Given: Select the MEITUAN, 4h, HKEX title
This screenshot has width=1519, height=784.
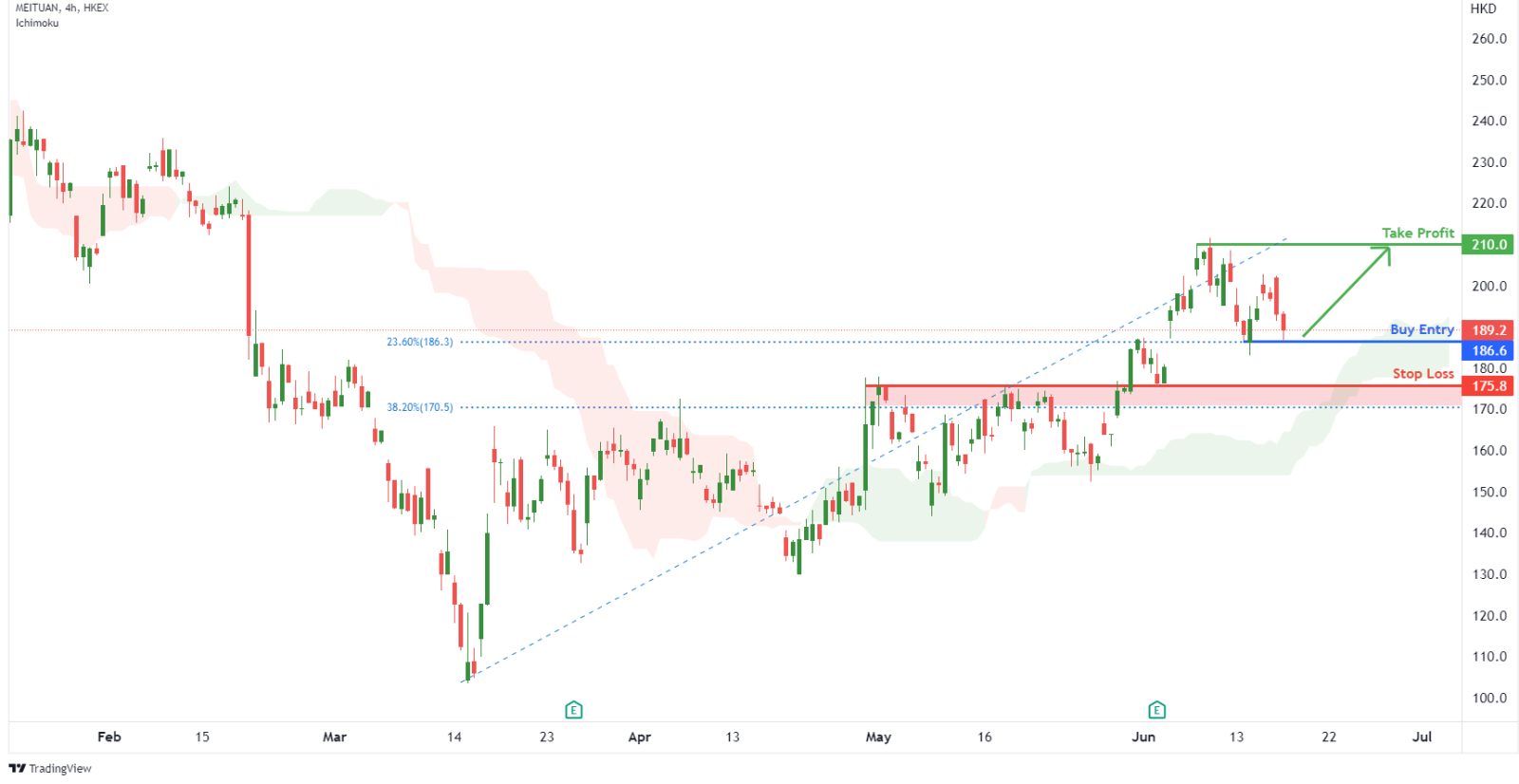Looking at the screenshot, I should pos(62,8).
